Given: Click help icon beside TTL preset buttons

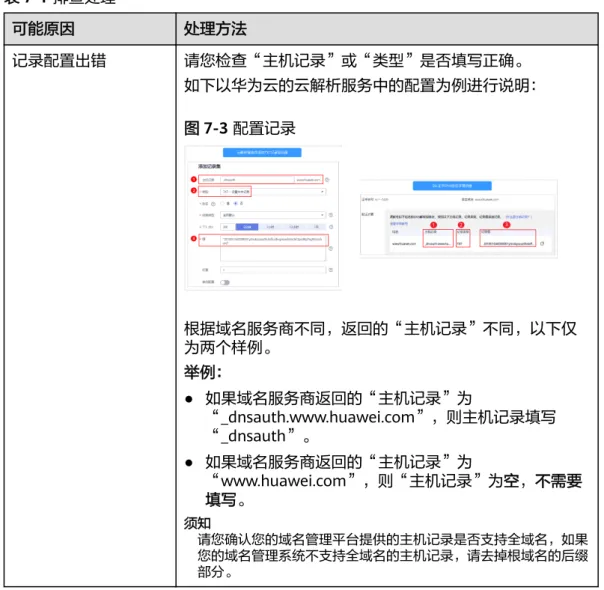Looking at the screenshot, I should [331, 227].
